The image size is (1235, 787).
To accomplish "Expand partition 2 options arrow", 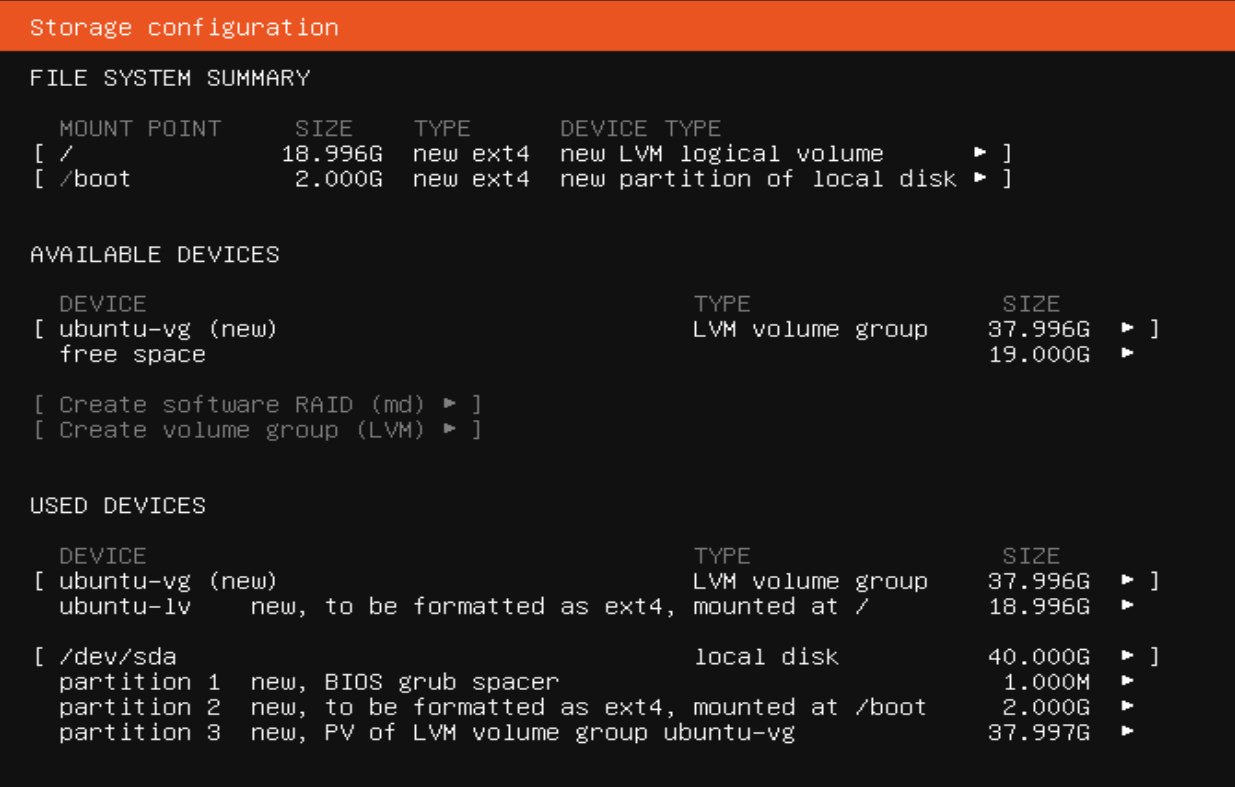I will pyautogui.click(x=1128, y=706).
